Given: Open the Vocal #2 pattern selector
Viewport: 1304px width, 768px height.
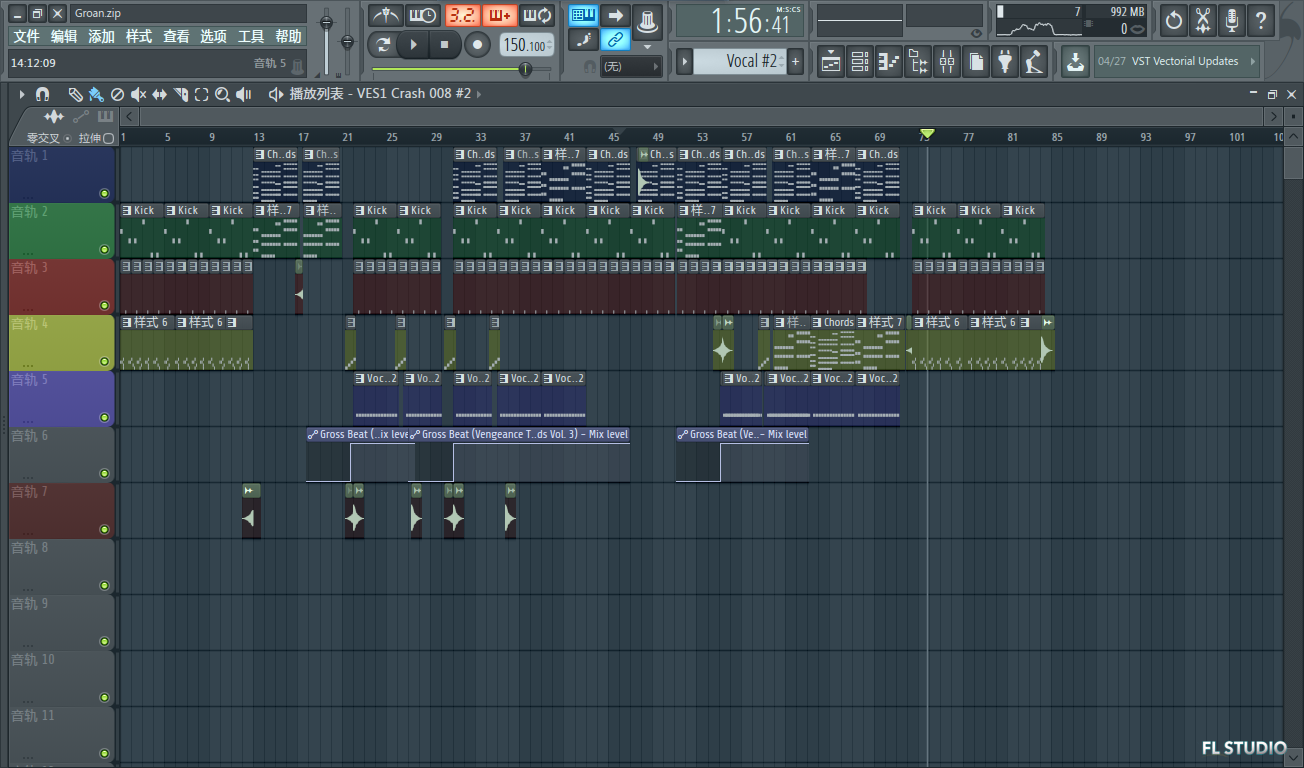Looking at the screenshot, I should coord(740,61).
